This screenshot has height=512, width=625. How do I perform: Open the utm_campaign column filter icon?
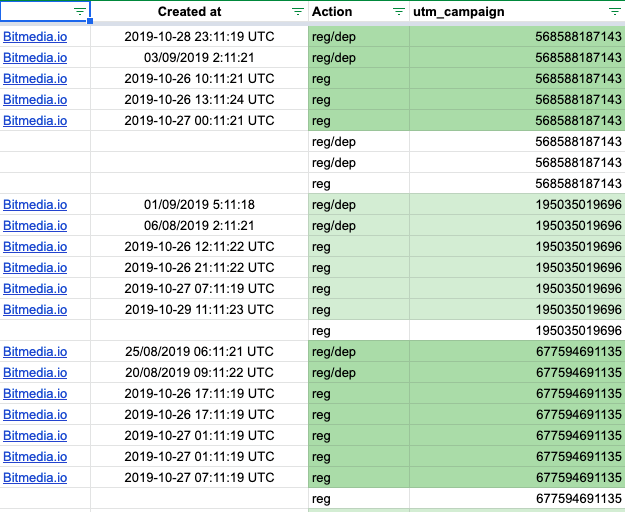[x=614, y=11]
